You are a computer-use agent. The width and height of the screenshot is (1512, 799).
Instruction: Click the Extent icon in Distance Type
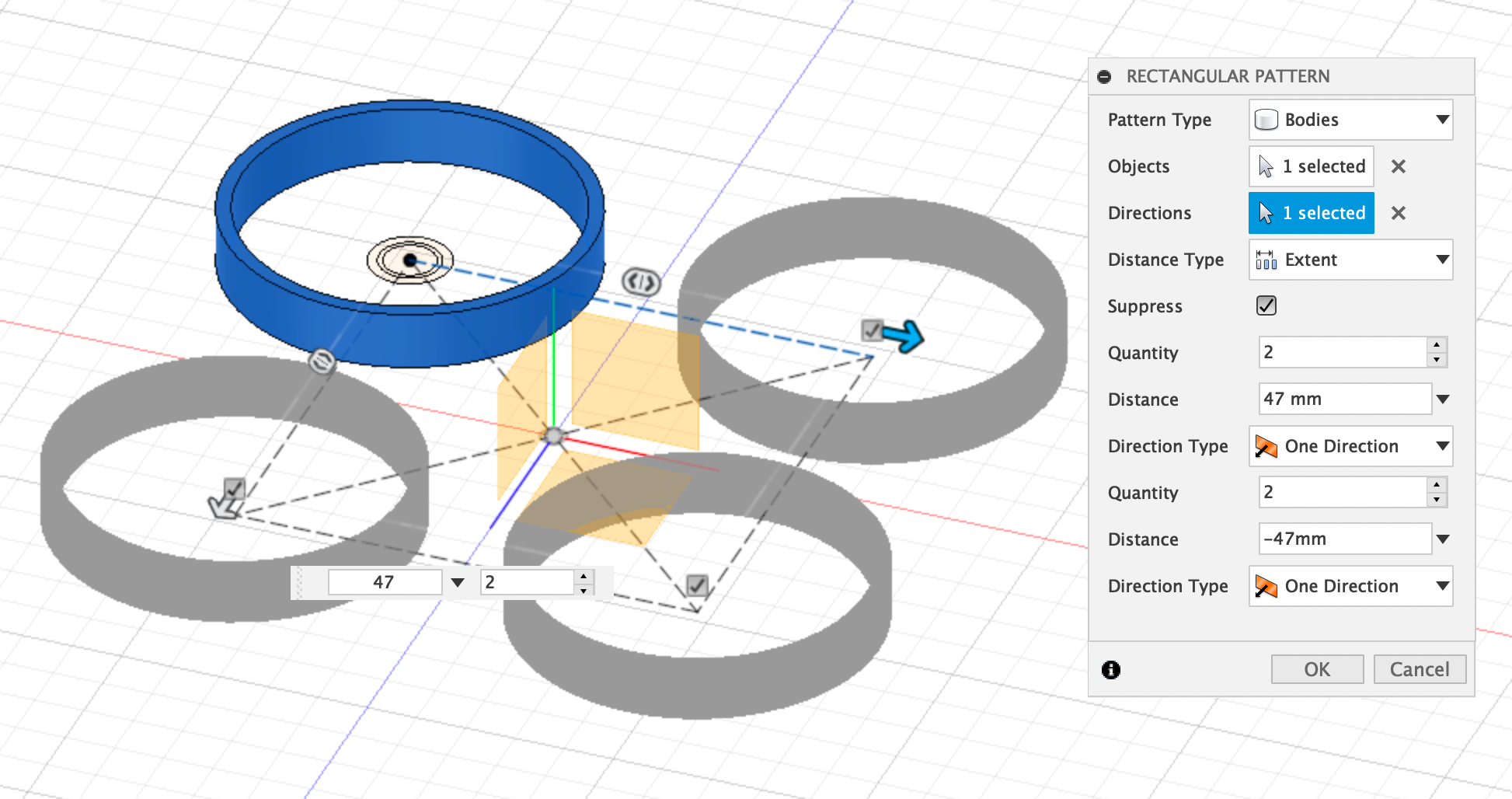pos(1265,260)
